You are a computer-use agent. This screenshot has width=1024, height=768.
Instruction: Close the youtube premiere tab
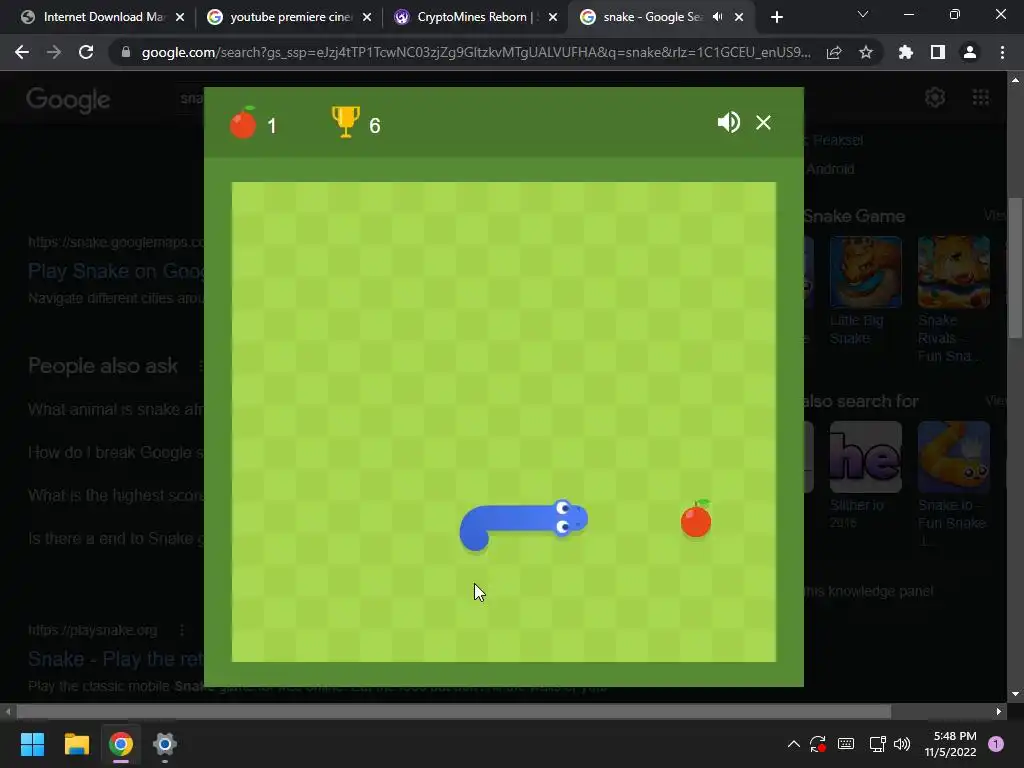pyautogui.click(x=367, y=17)
